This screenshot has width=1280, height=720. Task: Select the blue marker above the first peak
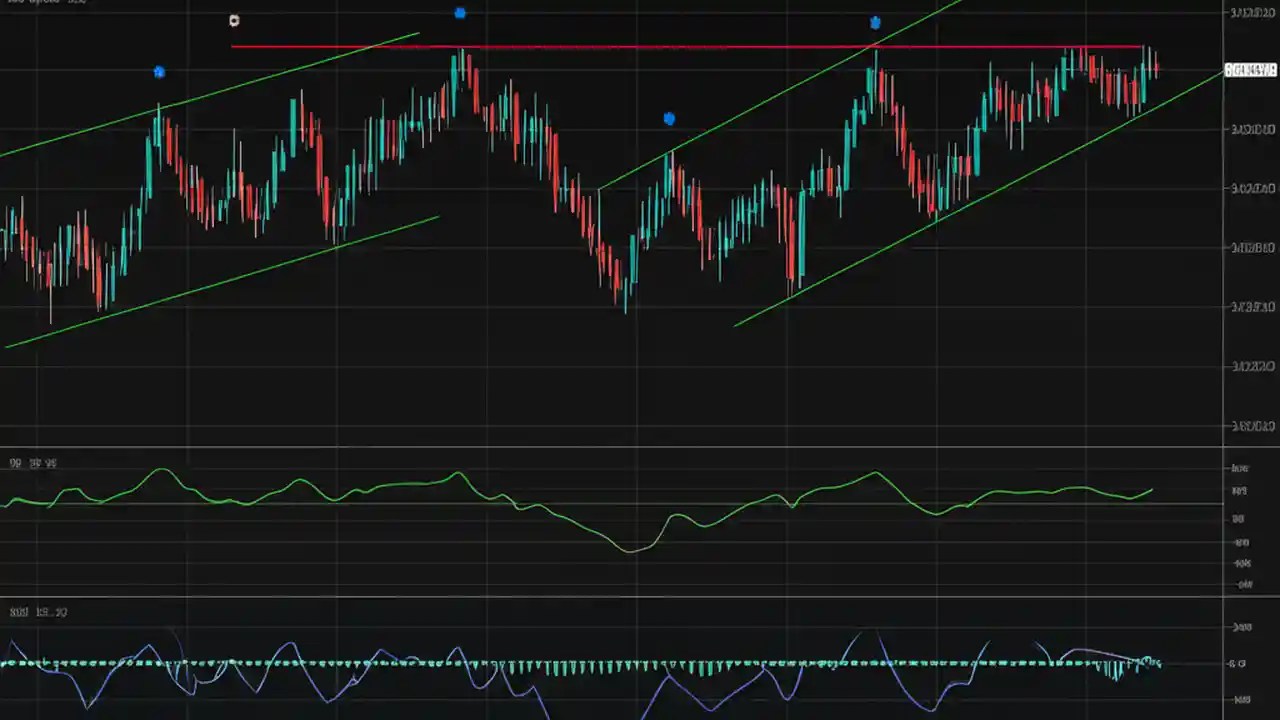[459, 13]
